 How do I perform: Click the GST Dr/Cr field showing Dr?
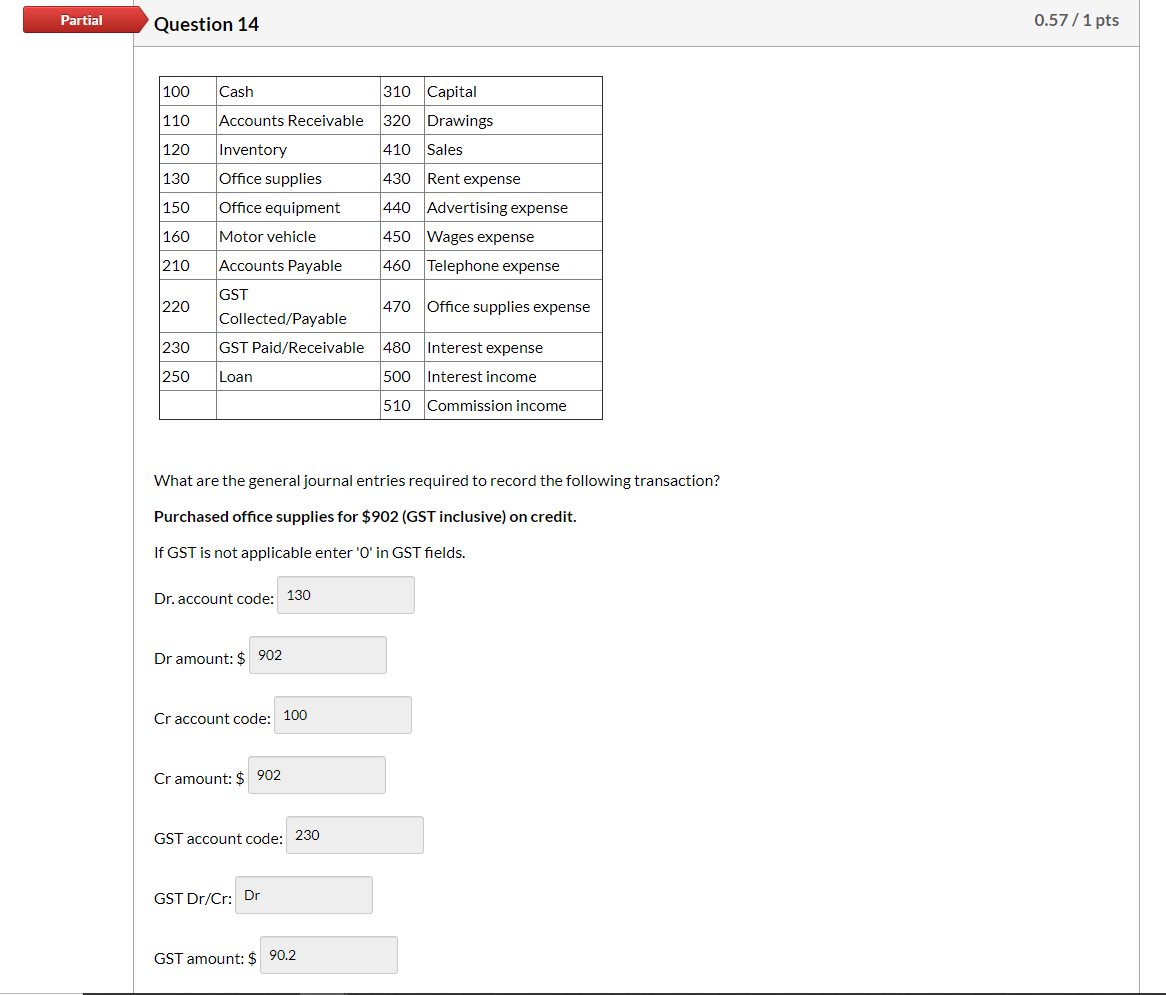[x=303, y=895]
